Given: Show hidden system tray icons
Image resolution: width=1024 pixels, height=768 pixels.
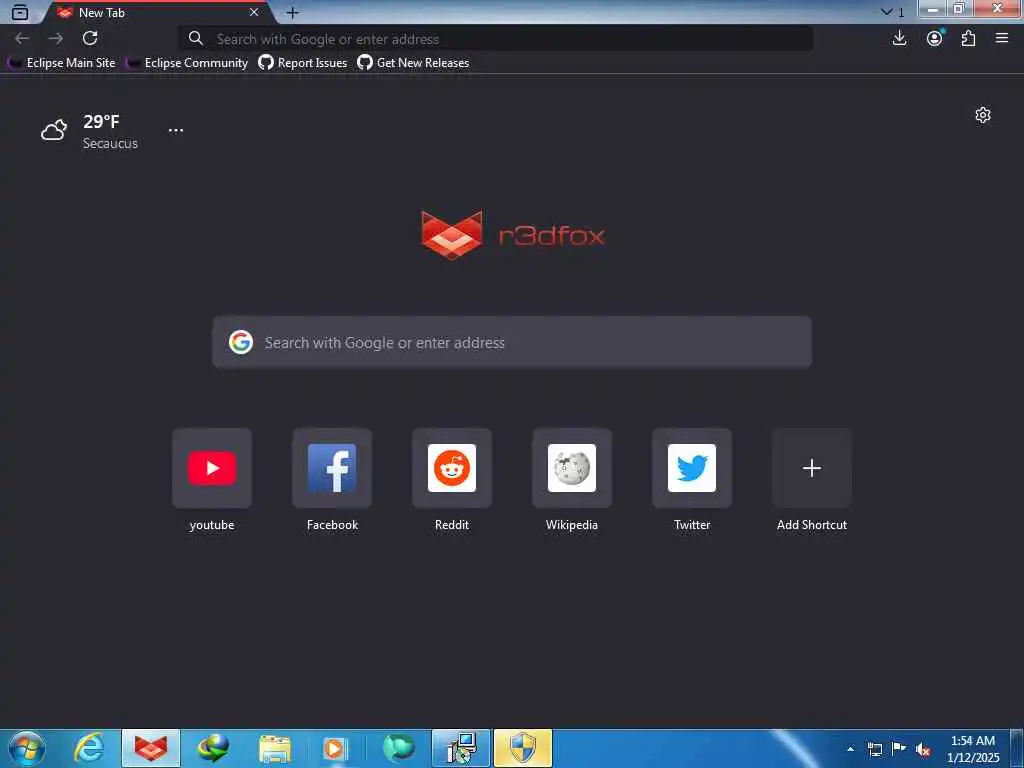Looking at the screenshot, I should pyautogui.click(x=851, y=749).
